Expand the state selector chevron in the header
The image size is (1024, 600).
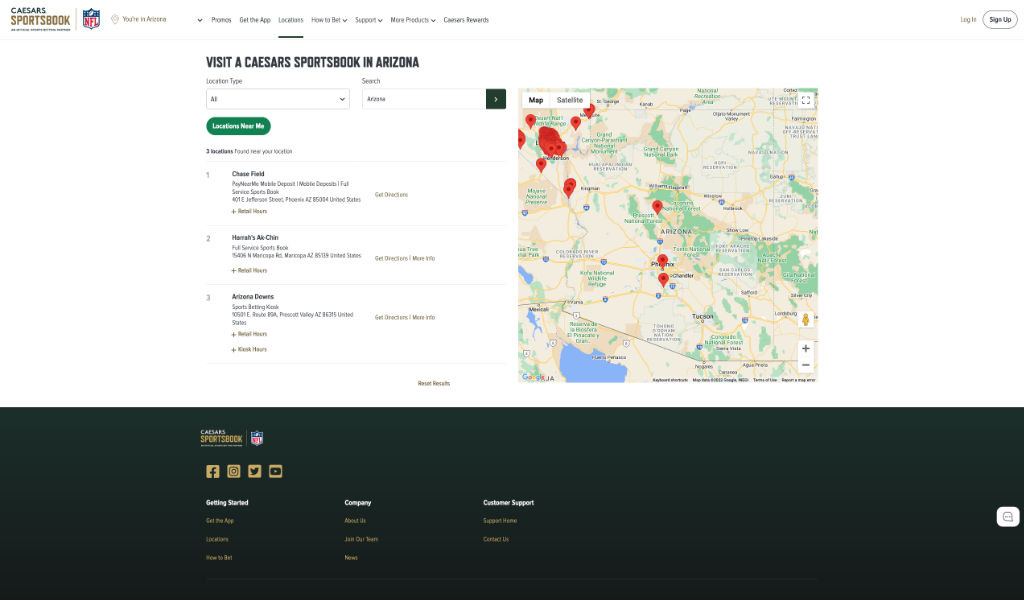tap(200, 20)
